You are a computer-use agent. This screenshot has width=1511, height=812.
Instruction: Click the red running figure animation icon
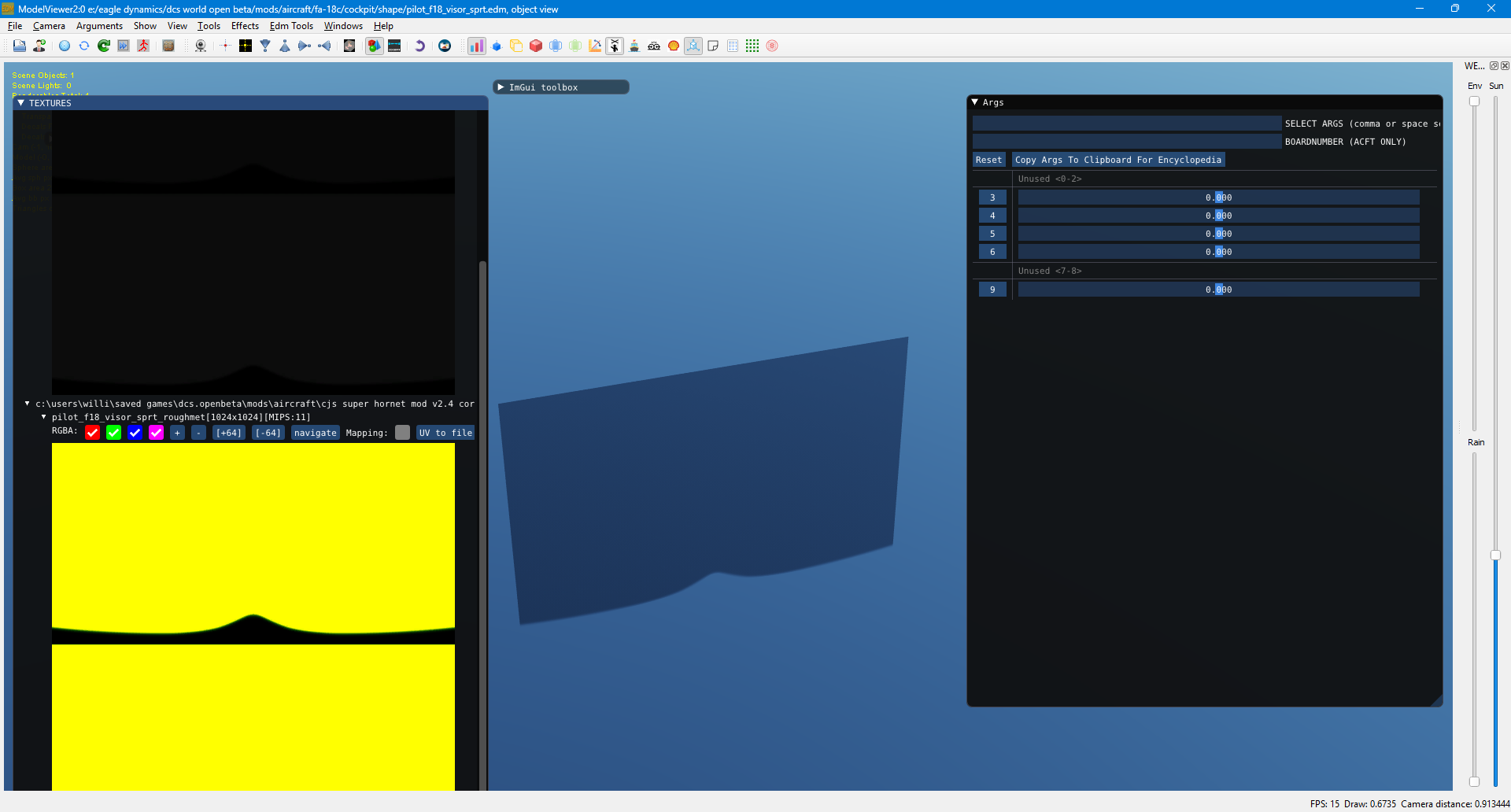[143, 46]
